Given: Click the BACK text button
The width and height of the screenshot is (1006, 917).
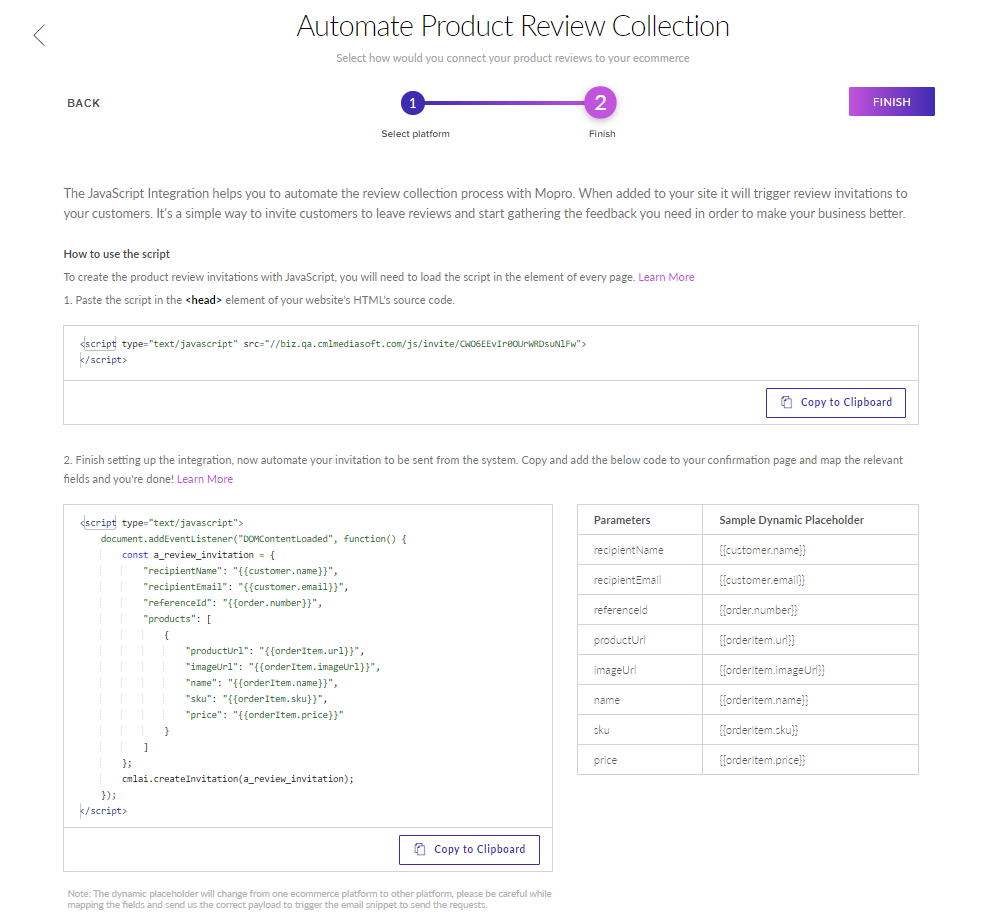Looking at the screenshot, I should pos(83,103).
